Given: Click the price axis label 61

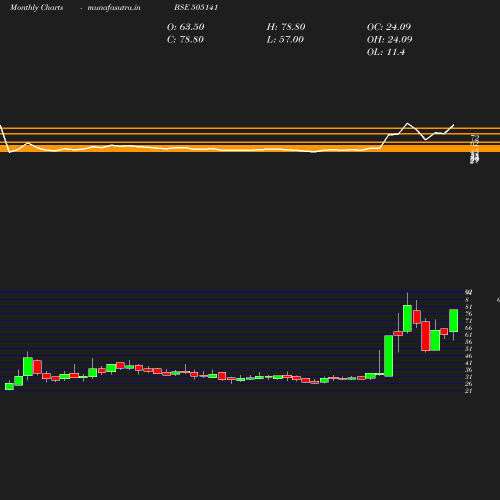Looking at the screenshot, I should (469, 335).
